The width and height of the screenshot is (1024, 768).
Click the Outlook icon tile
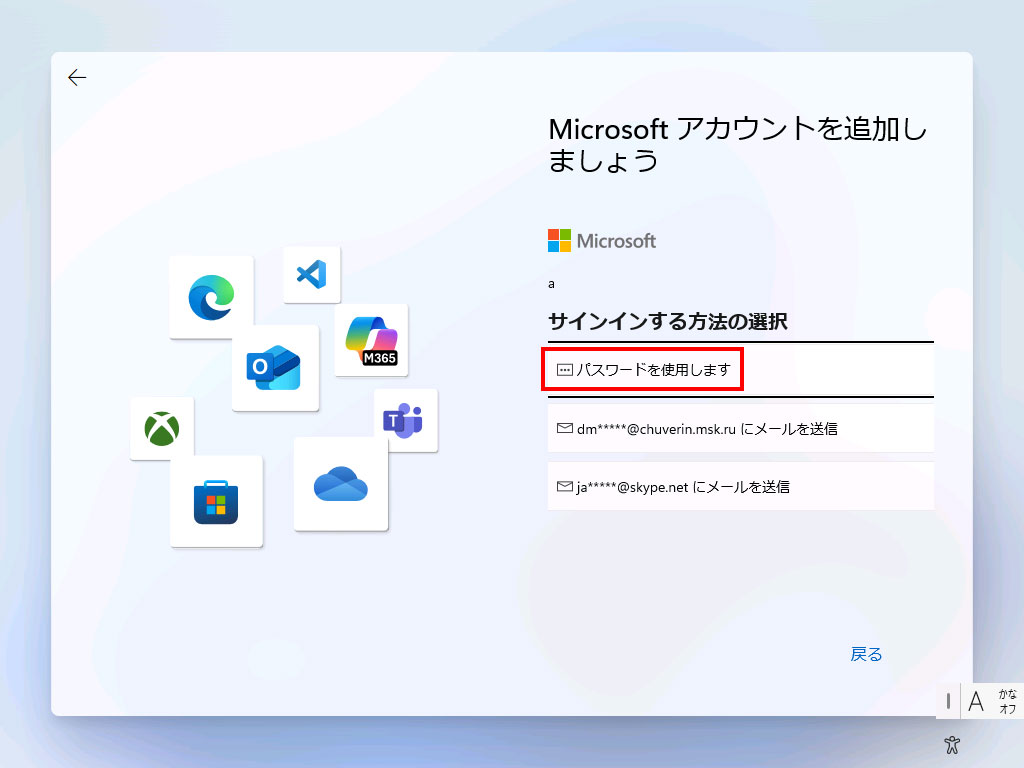(x=275, y=368)
